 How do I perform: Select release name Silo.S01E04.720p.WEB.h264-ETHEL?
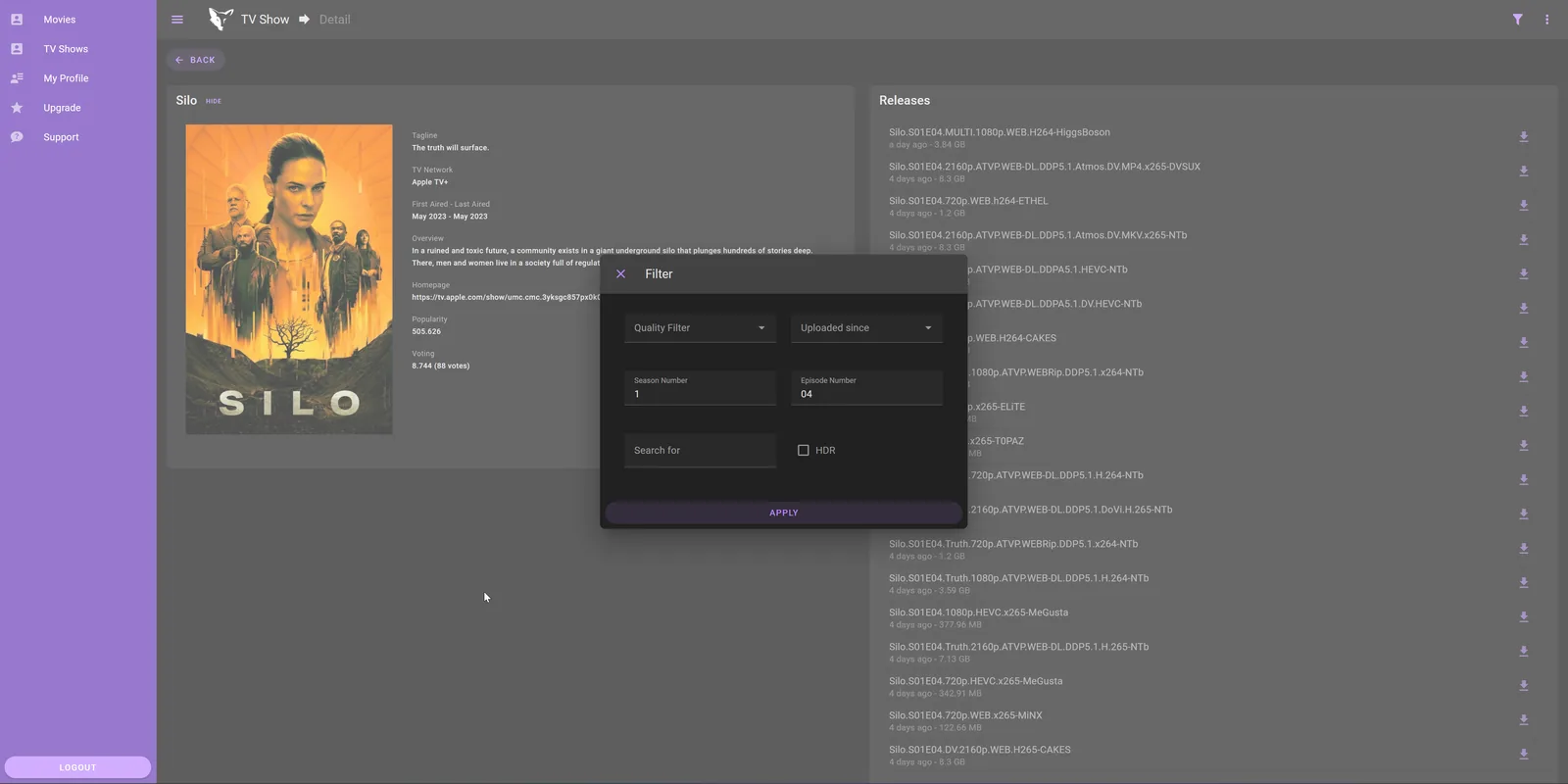[968, 201]
